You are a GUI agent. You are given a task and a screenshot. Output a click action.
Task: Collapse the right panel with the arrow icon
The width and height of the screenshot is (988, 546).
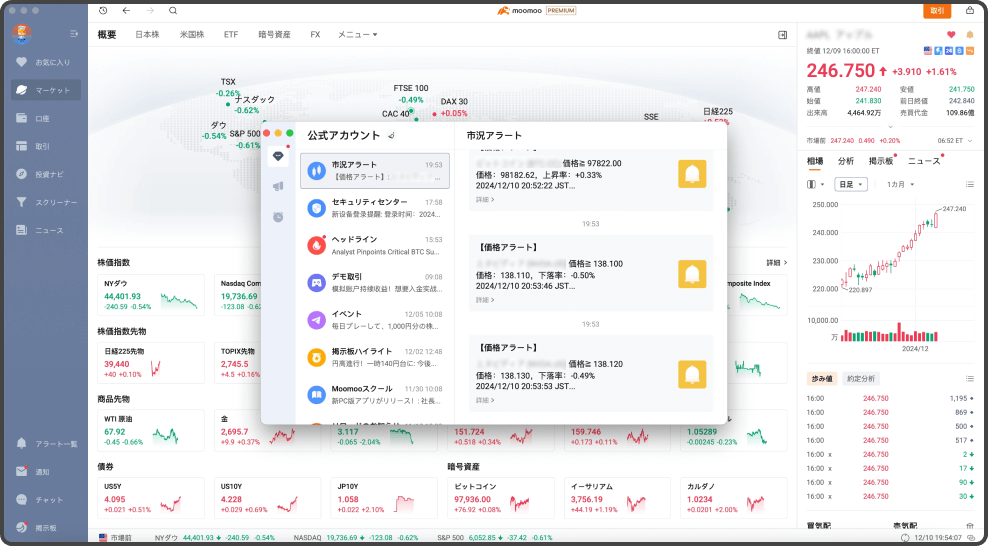783,35
